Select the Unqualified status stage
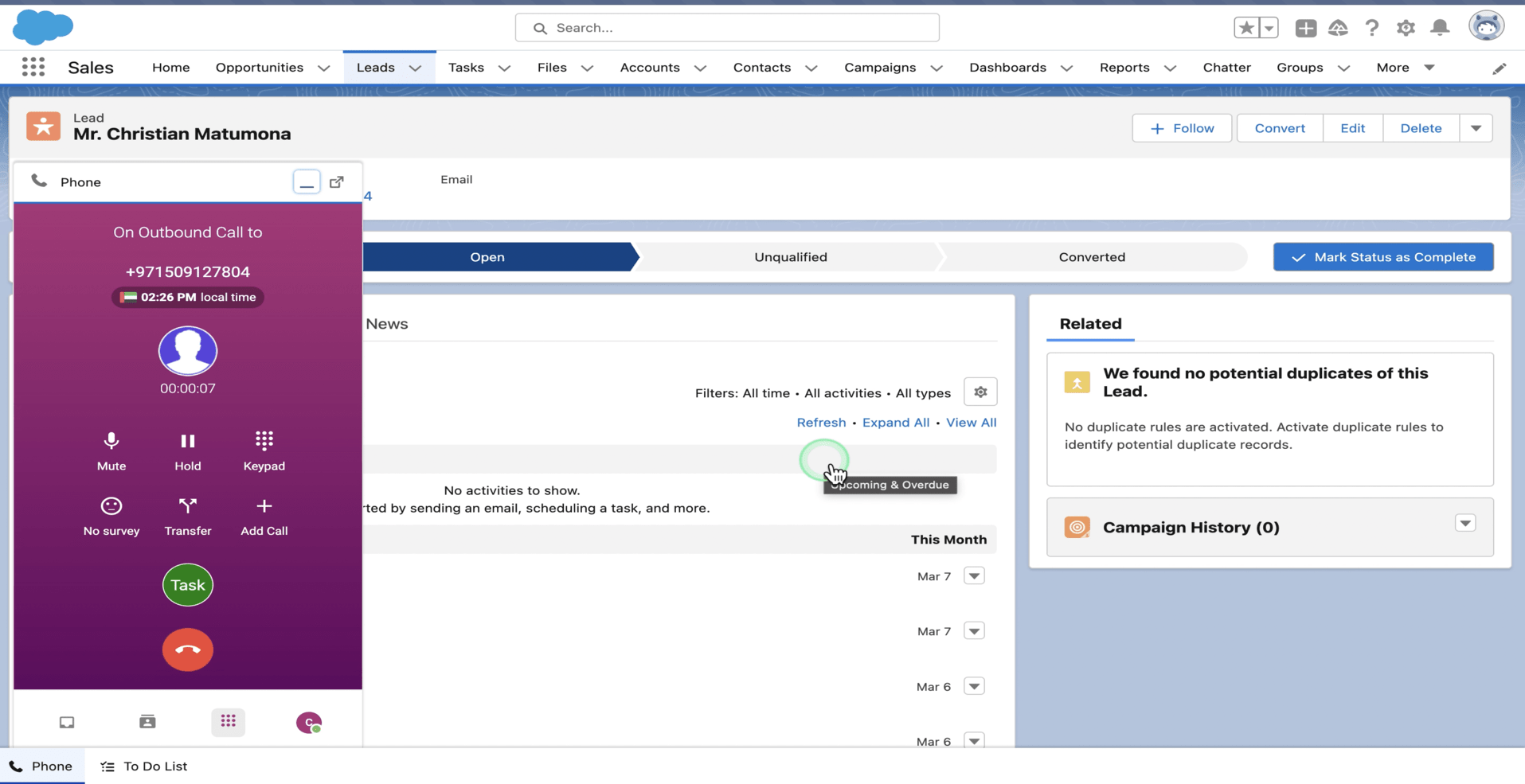 point(790,257)
